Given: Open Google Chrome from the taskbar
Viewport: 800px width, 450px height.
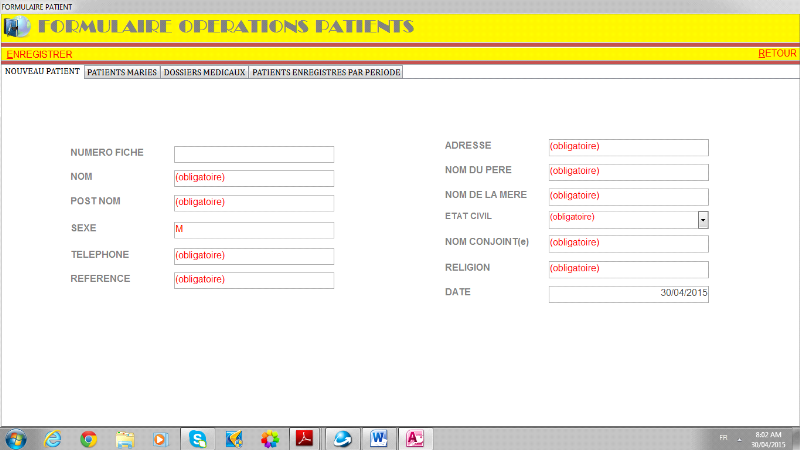Looking at the screenshot, I should click(x=89, y=439).
